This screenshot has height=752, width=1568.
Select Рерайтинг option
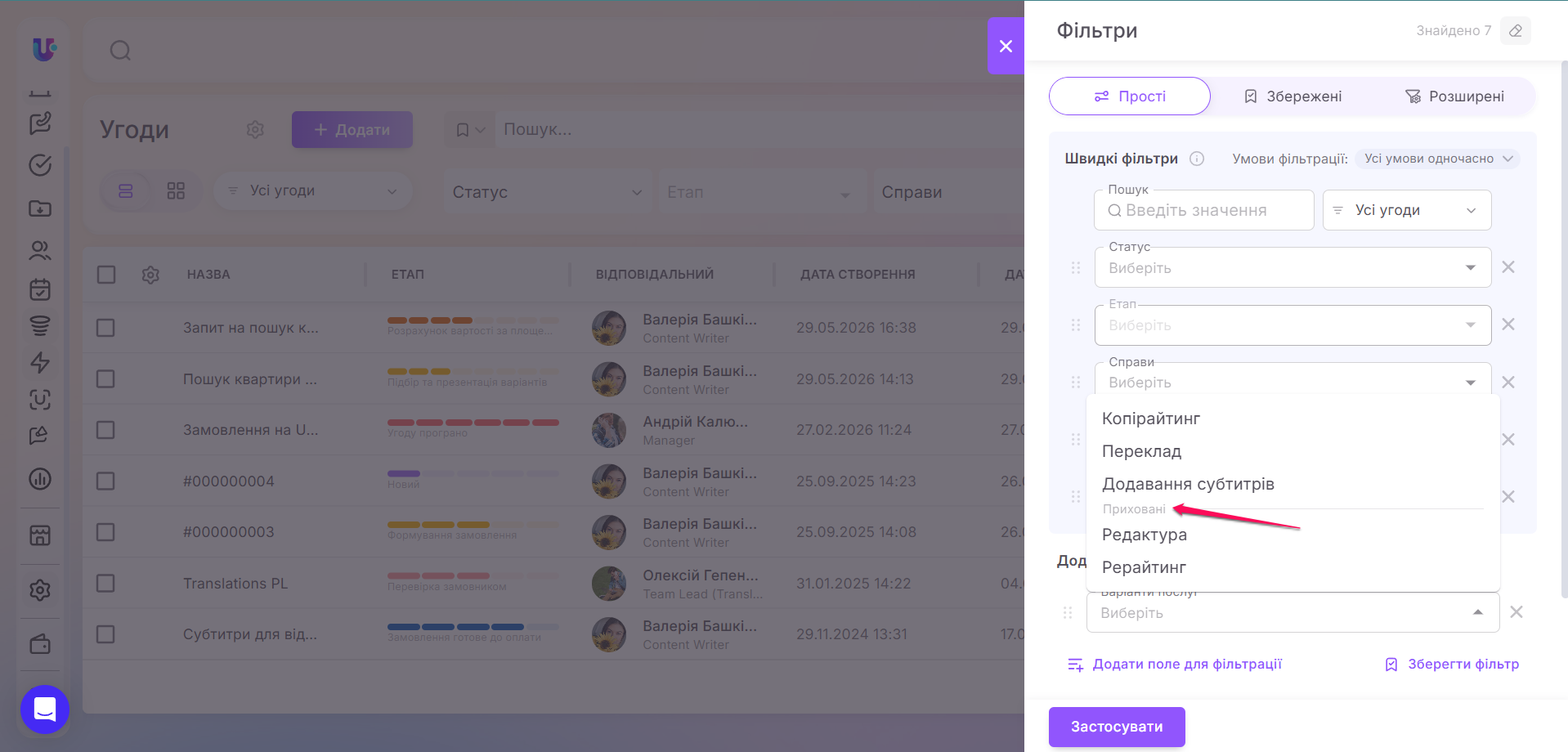coord(1292,567)
